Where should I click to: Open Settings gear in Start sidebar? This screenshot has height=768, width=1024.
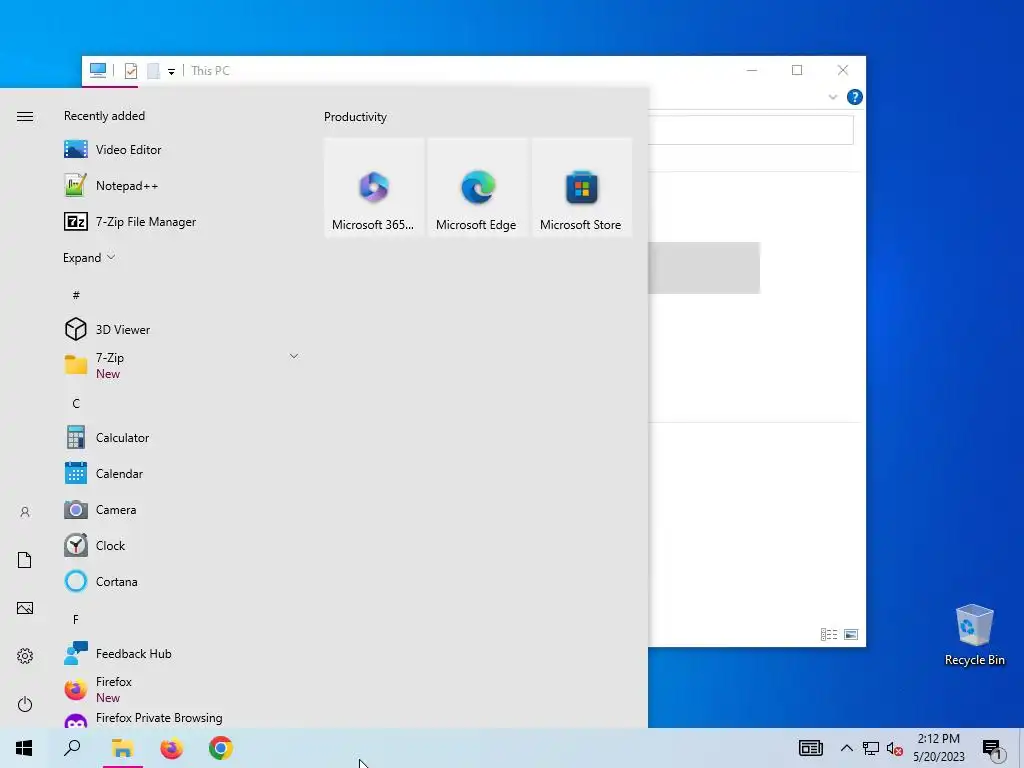pos(25,656)
